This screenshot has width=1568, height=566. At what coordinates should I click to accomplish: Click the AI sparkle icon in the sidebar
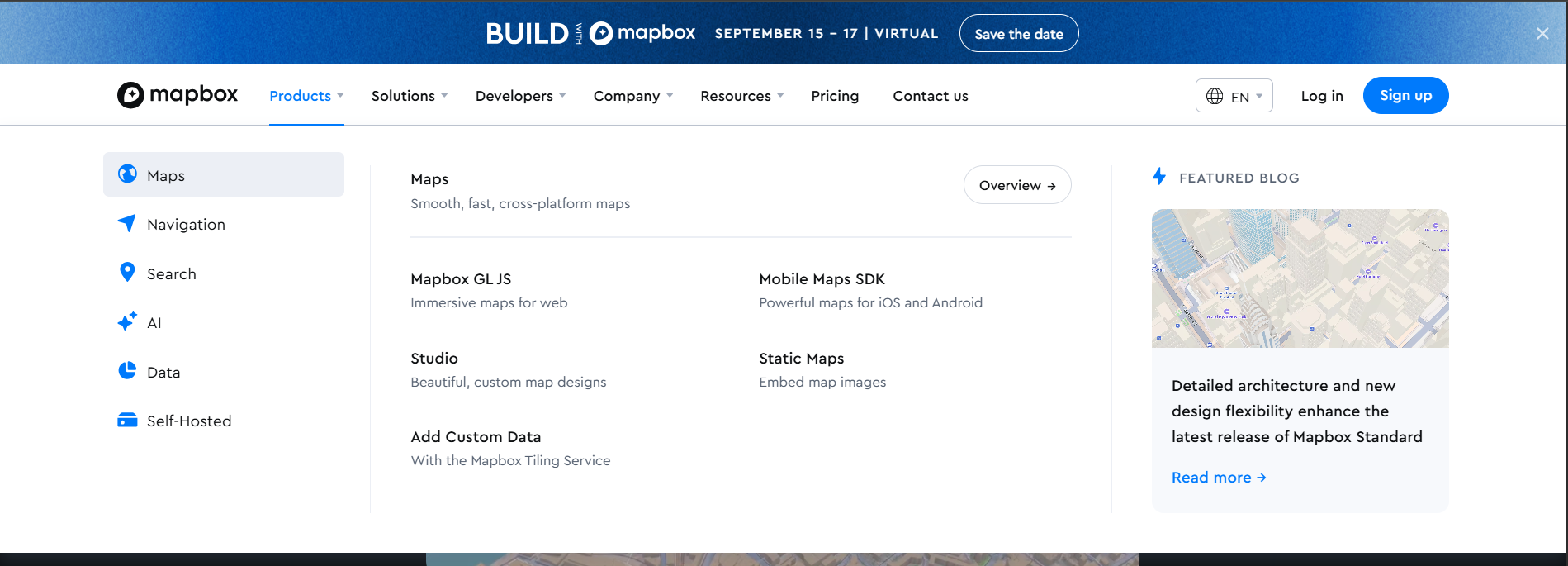[127, 321]
